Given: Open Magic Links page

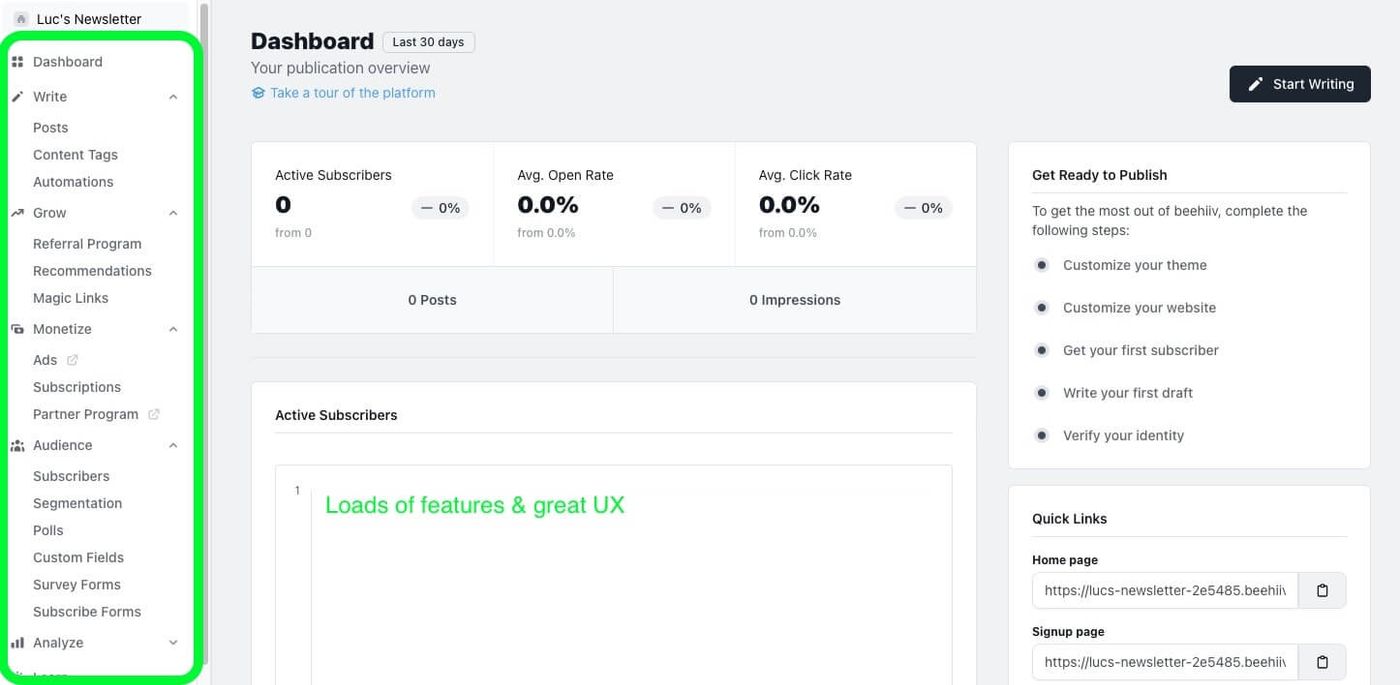Looking at the screenshot, I should (x=70, y=298).
